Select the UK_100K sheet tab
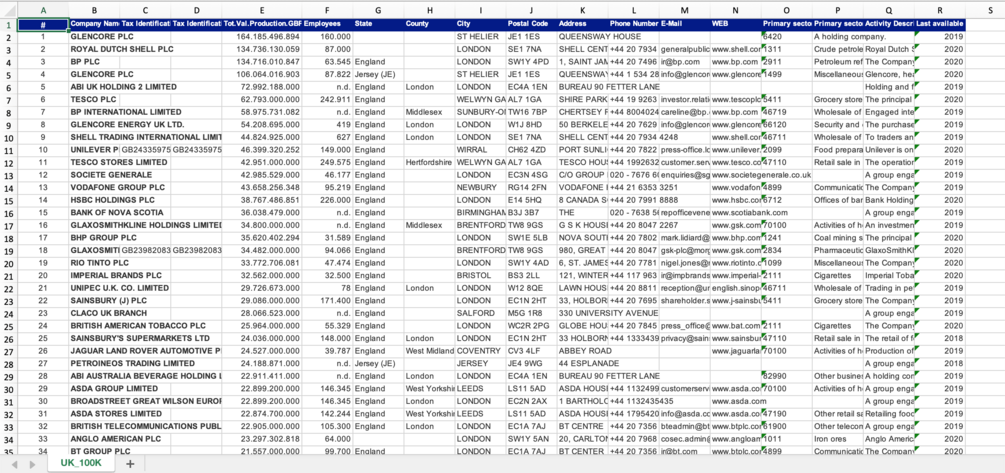1005x473 pixels. point(81,463)
